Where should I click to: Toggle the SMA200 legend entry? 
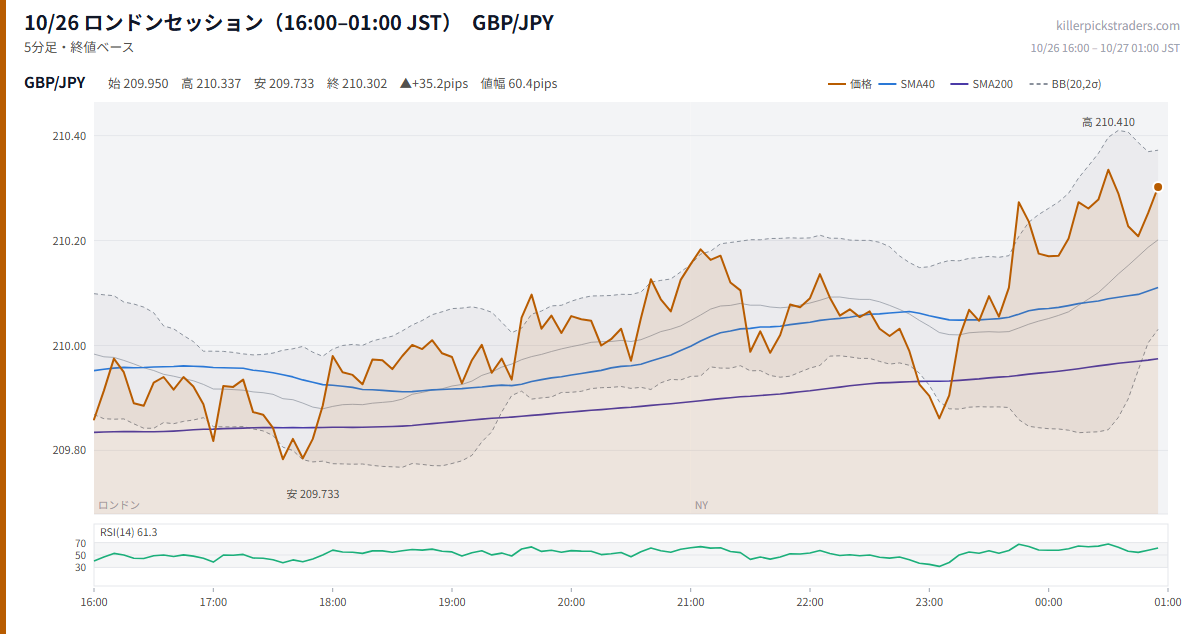click(981, 84)
